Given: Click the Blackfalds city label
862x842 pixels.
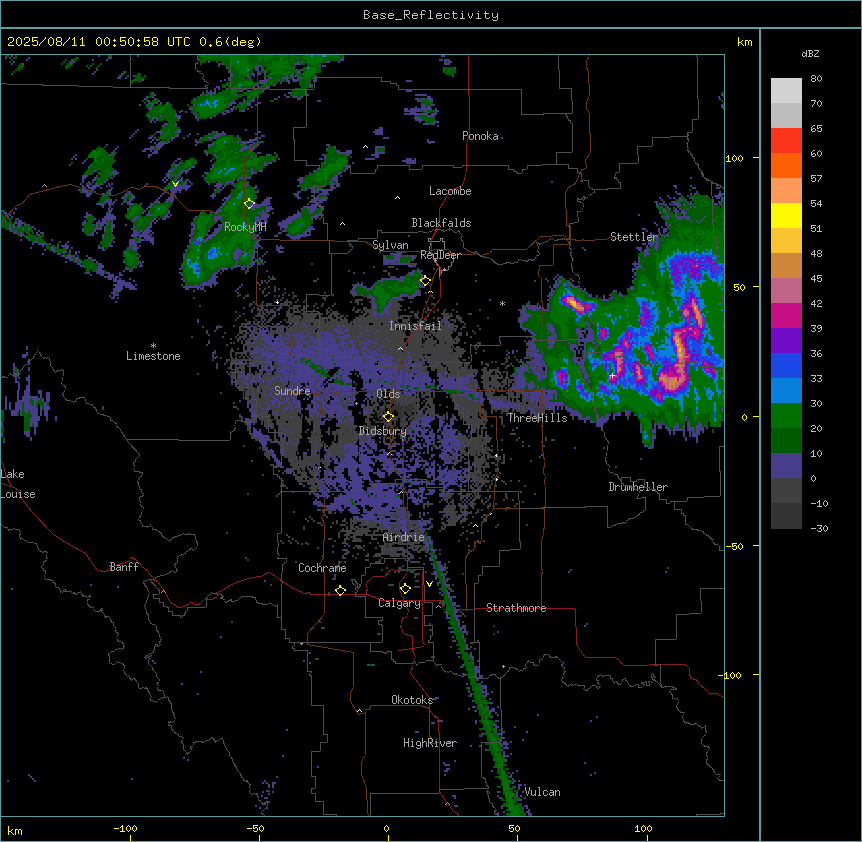Looking at the screenshot, I should [x=441, y=223].
